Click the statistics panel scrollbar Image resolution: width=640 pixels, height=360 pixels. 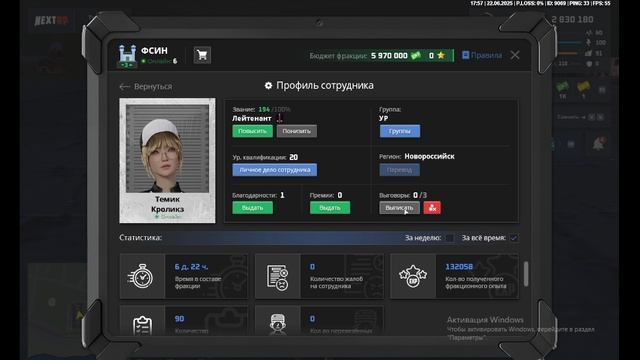tap(526, 274)
